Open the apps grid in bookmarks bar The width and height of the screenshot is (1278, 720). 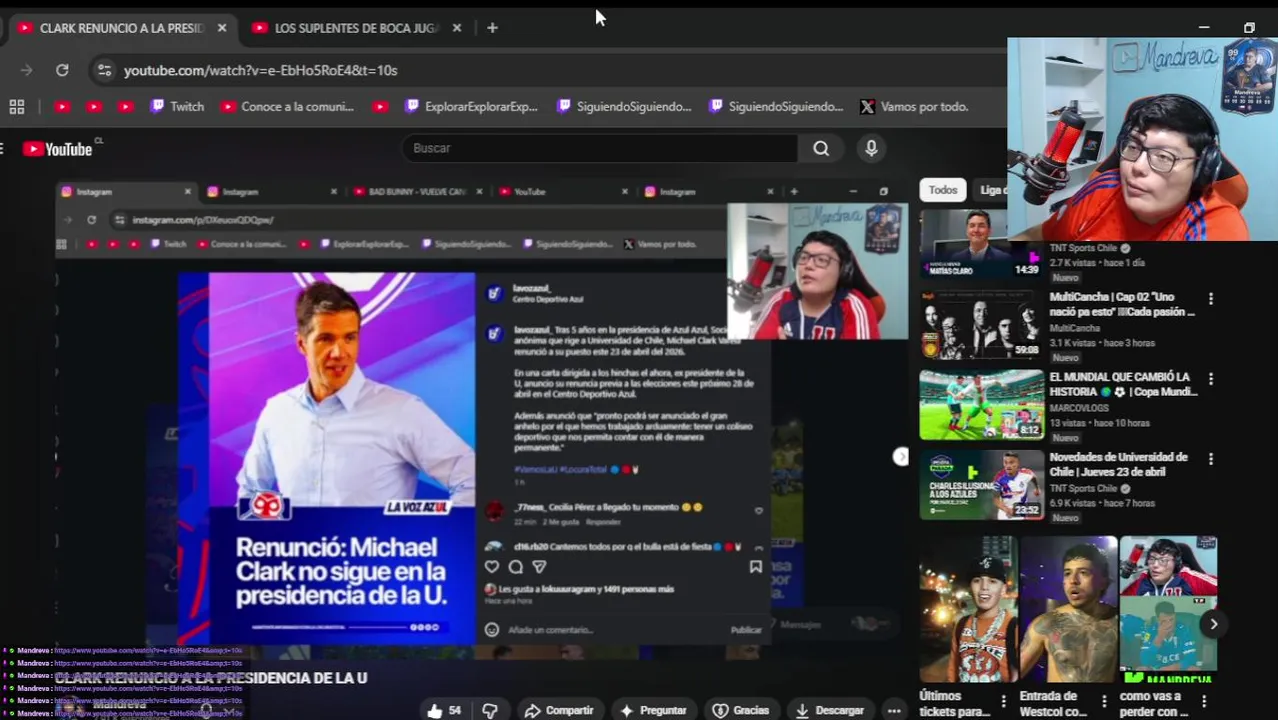(x=17, y=107)
